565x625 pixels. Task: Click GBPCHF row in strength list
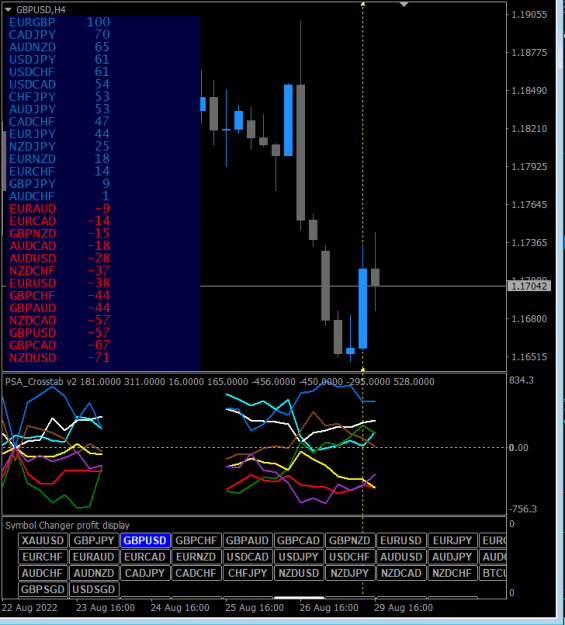(x=59, y=295)
